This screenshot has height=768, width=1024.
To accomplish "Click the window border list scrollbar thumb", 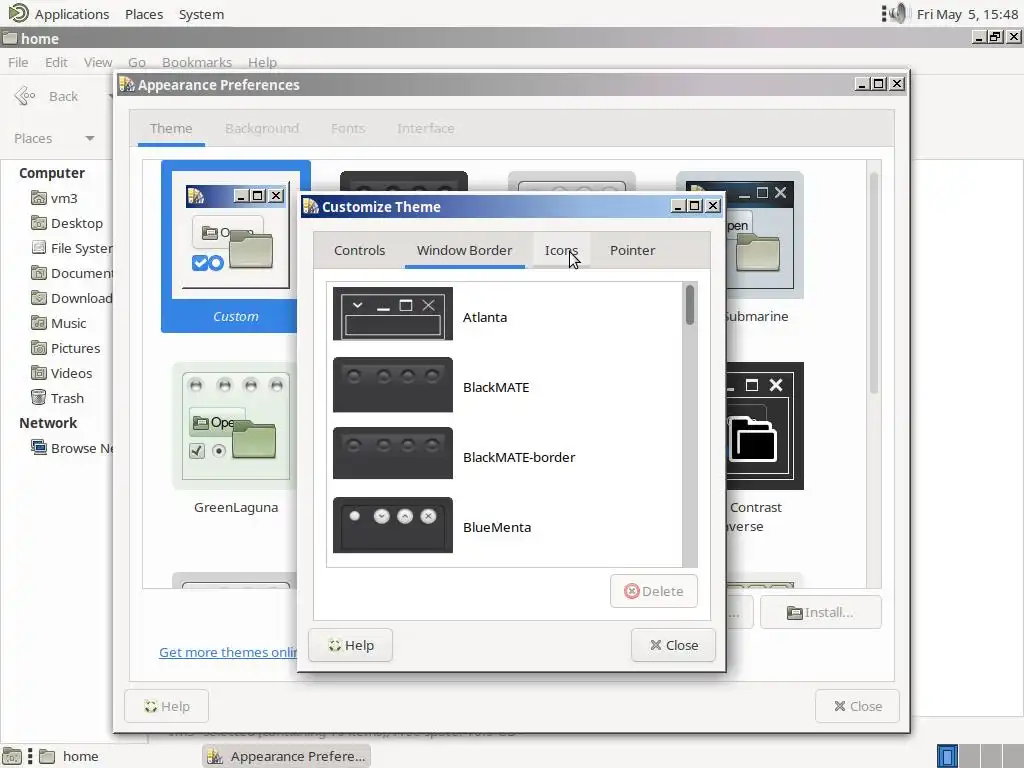I will tap(690, 305).
